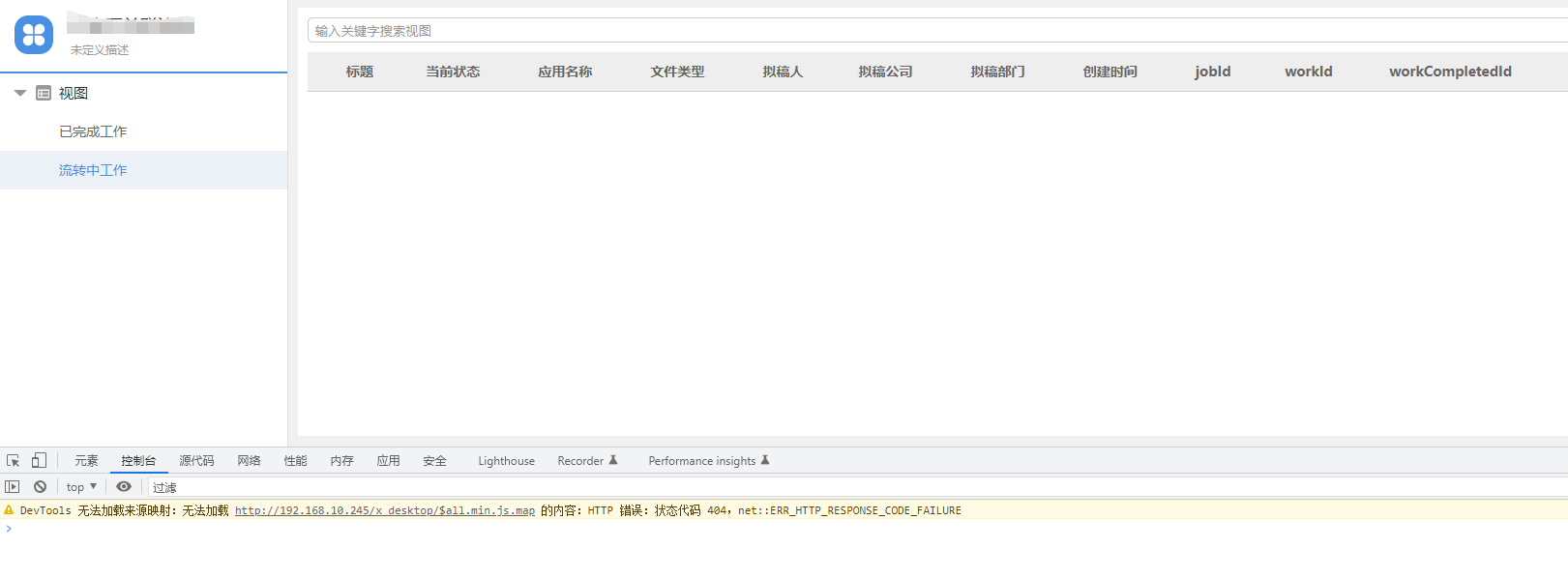Open the 已完成工作 view
Viewport: 1568px width, 578px height.
coord(93,131)
